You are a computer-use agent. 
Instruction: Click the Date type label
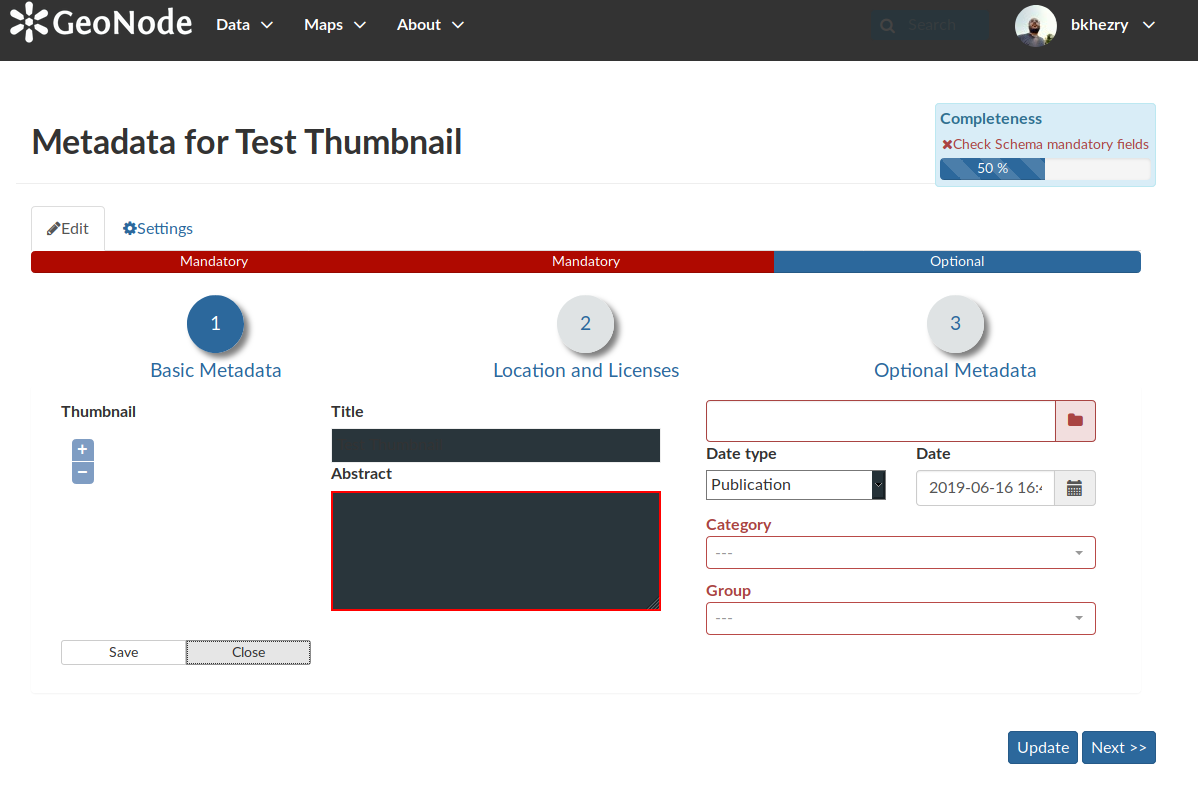point(741,454)
